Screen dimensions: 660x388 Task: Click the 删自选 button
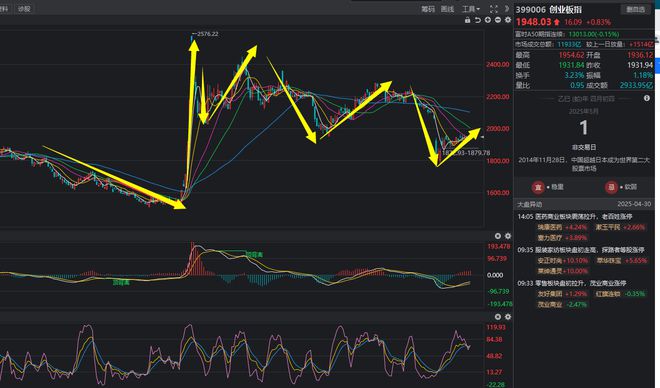(635, 9)
